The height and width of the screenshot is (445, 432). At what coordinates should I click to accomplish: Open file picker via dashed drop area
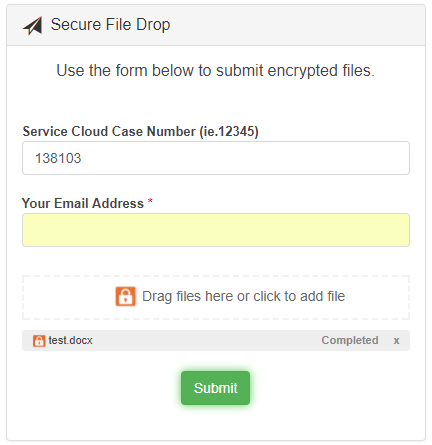click(216, 297)
